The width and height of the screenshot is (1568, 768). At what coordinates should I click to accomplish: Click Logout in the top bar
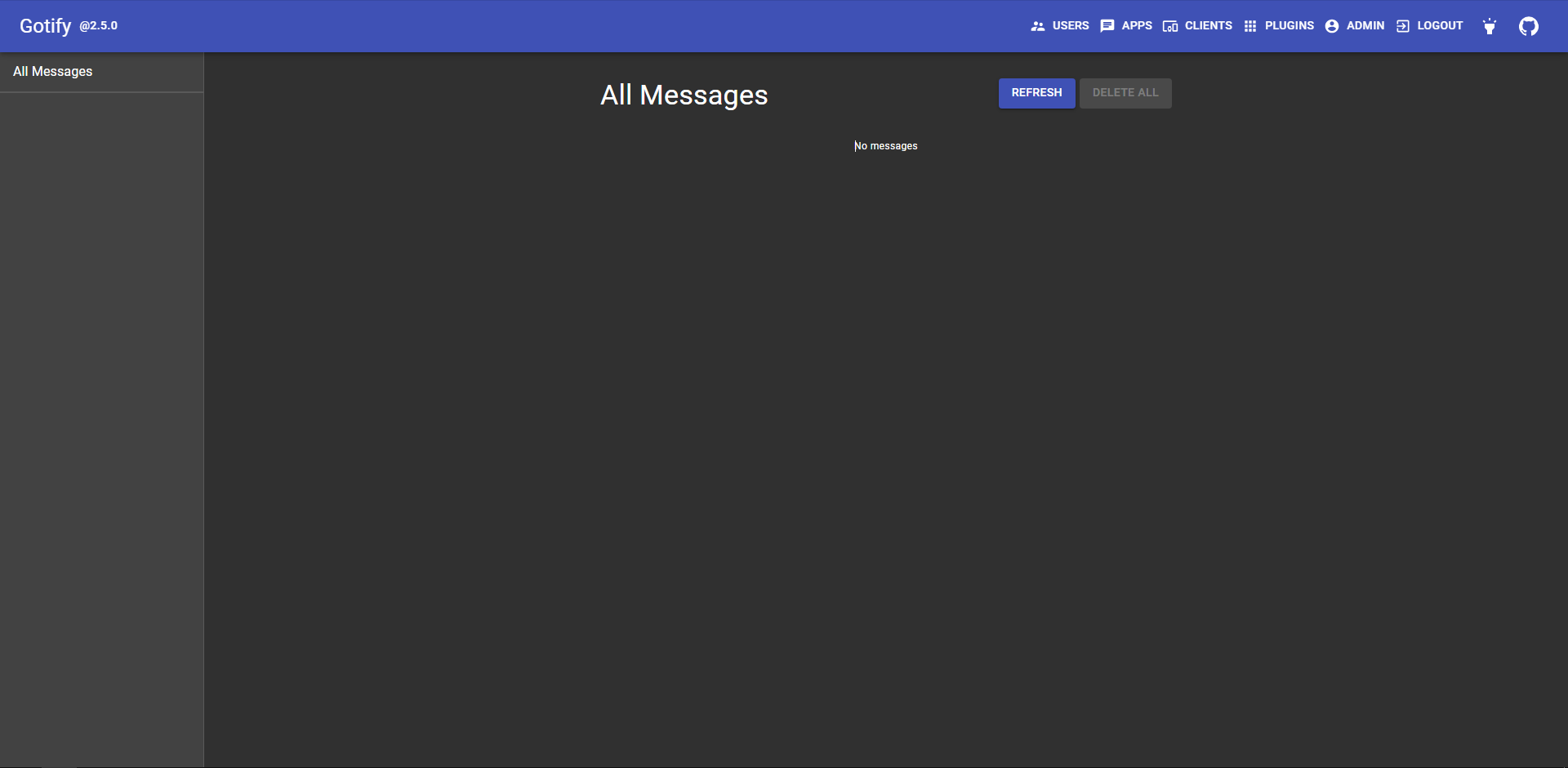point(1430,26)
